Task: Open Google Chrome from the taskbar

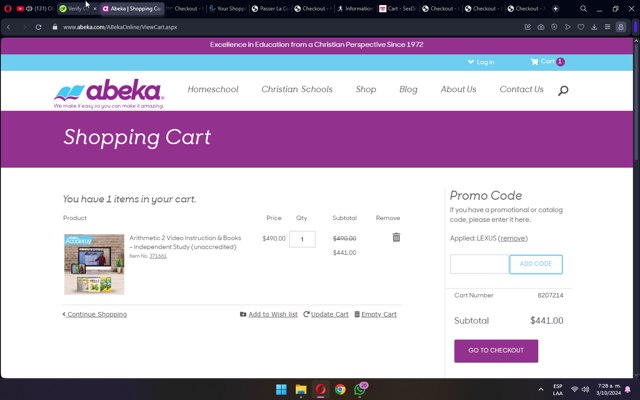Action: (340, 389)
